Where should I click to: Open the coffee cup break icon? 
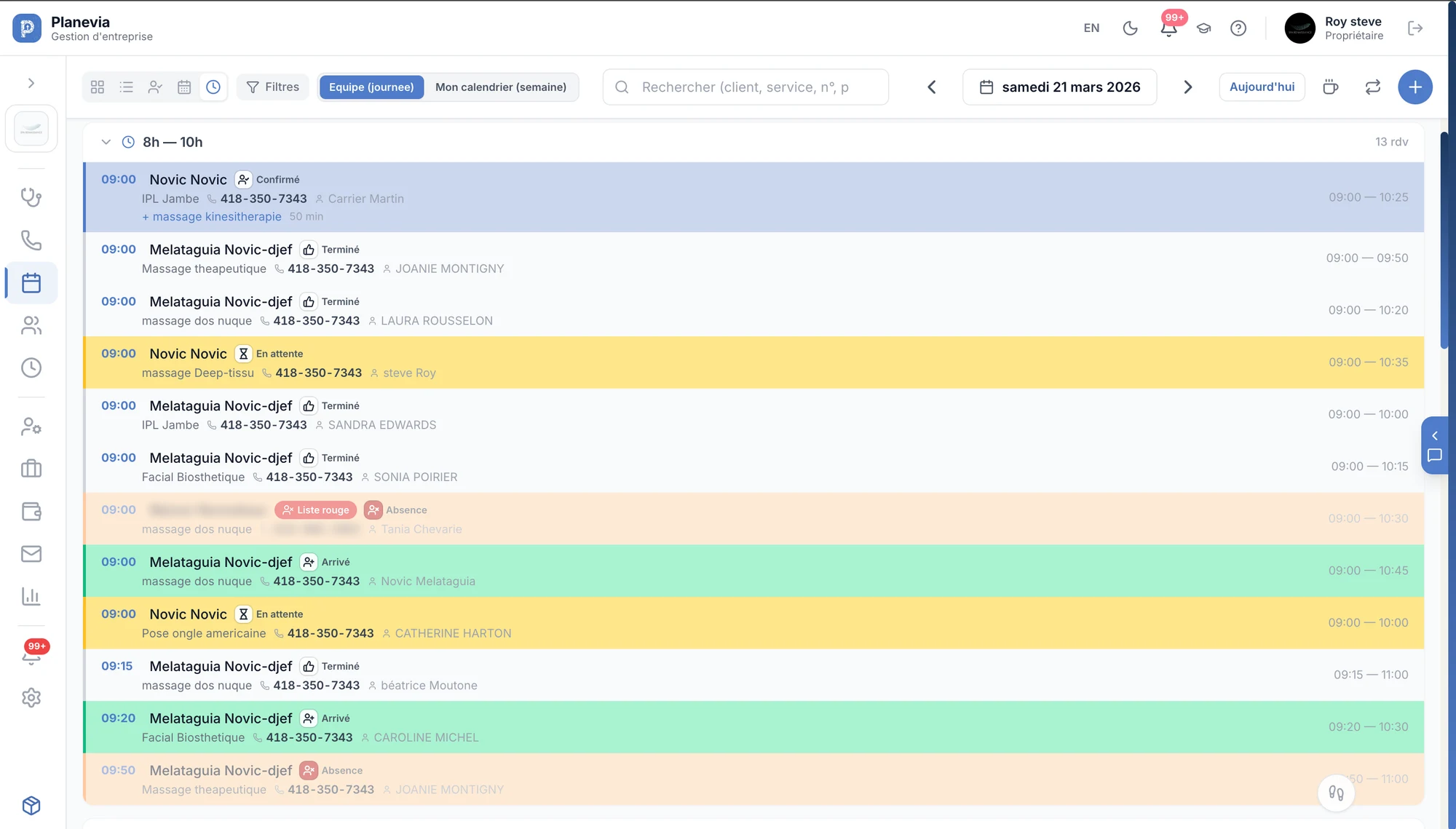pos(1331,87)
